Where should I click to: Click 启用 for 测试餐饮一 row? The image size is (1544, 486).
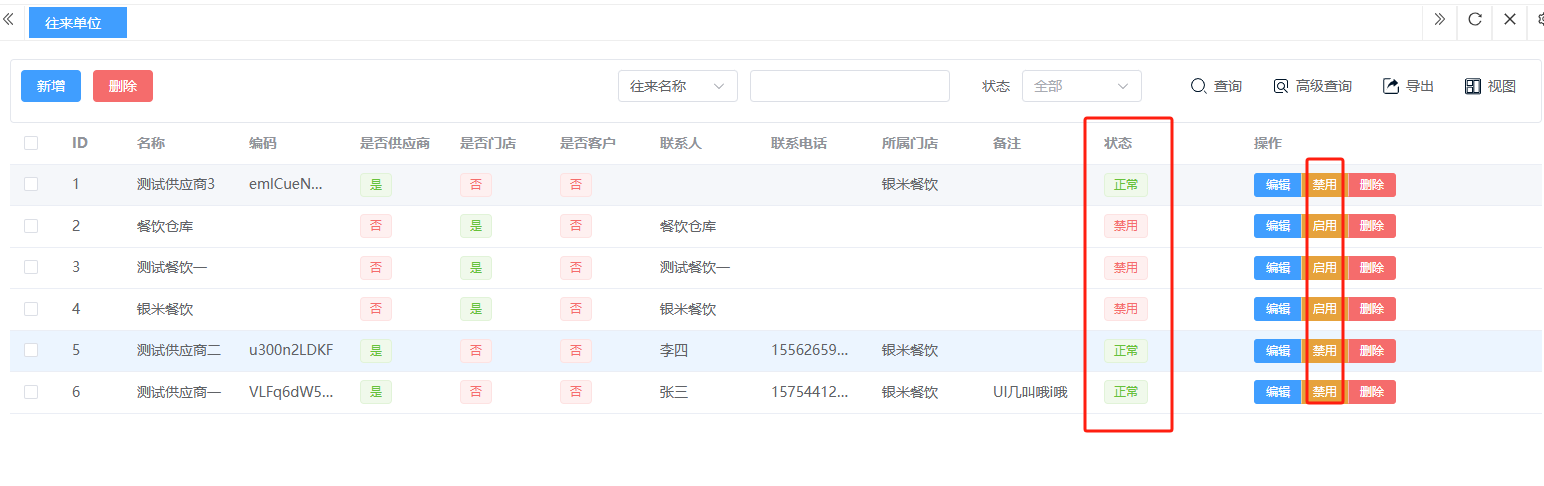1324,268
